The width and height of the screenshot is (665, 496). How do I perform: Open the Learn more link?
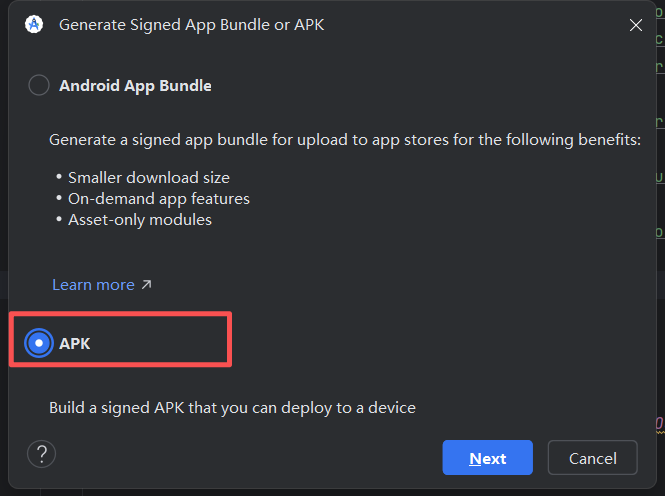[93, 285]
